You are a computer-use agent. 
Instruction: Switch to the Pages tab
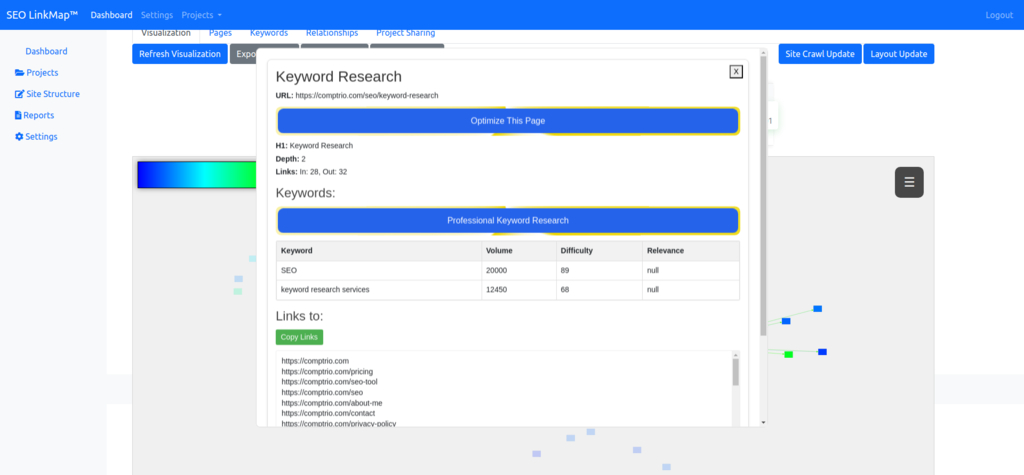[220, 33]
